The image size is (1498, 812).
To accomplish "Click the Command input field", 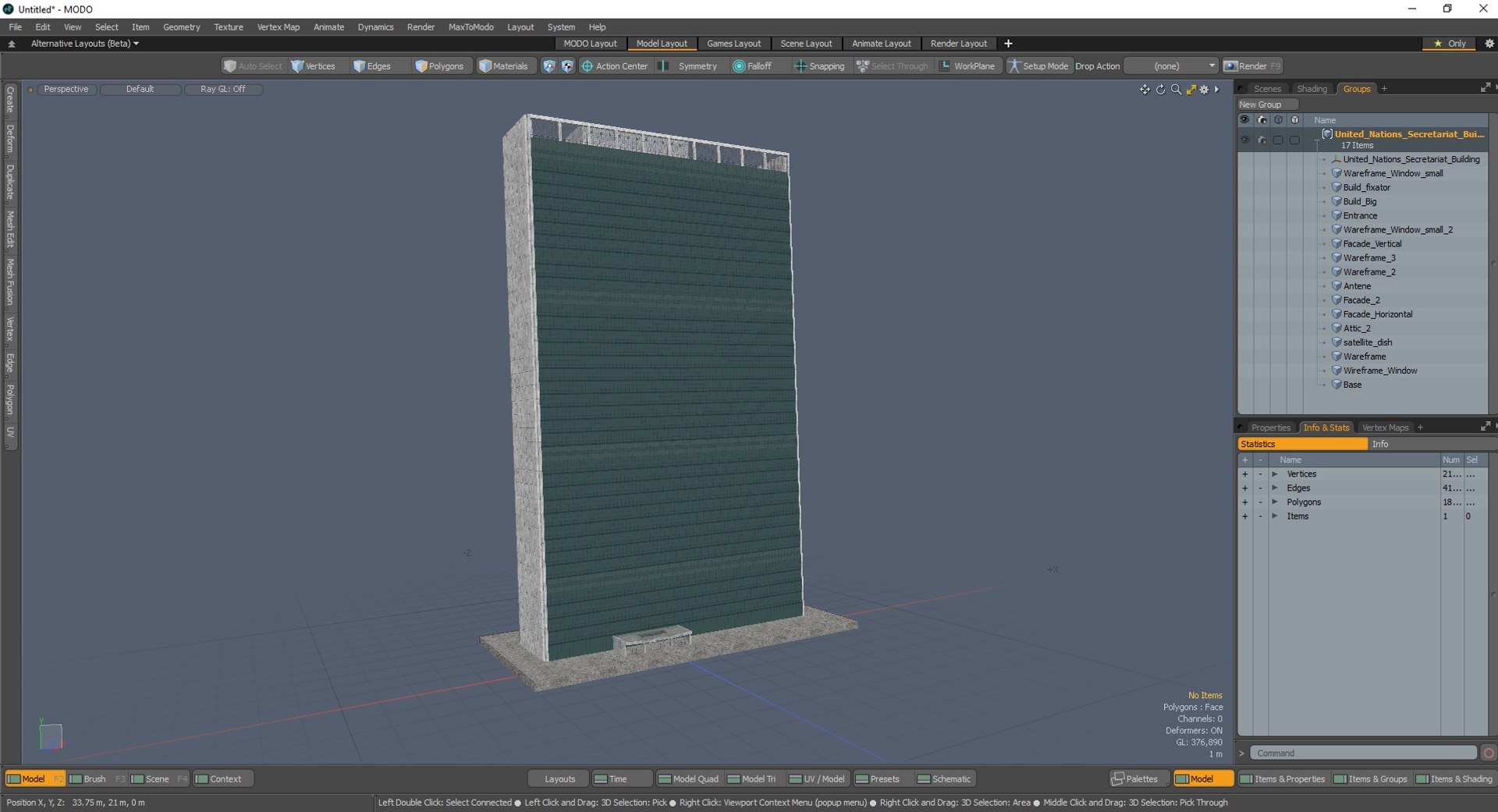I will click(x=1364, y=753).
